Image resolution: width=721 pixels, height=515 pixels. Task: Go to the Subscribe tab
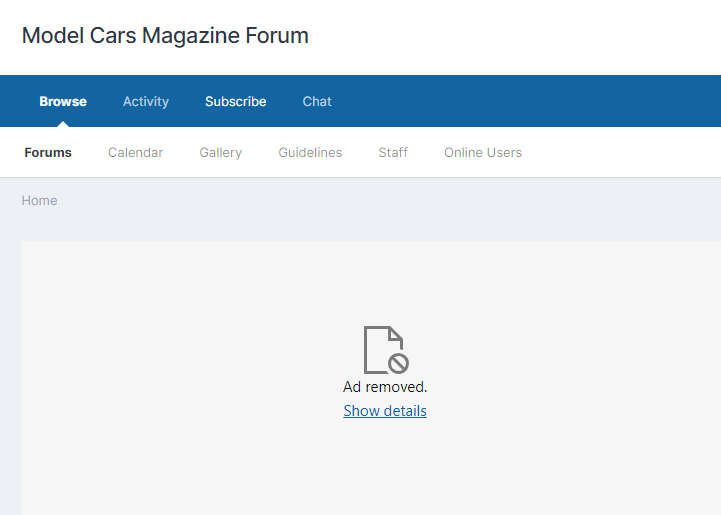(x=235, y=101)
